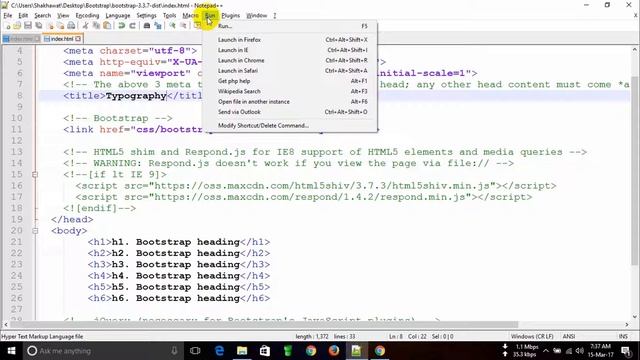Select Wikipedia Search entry
640x360 pixels.
click(290, 91)
